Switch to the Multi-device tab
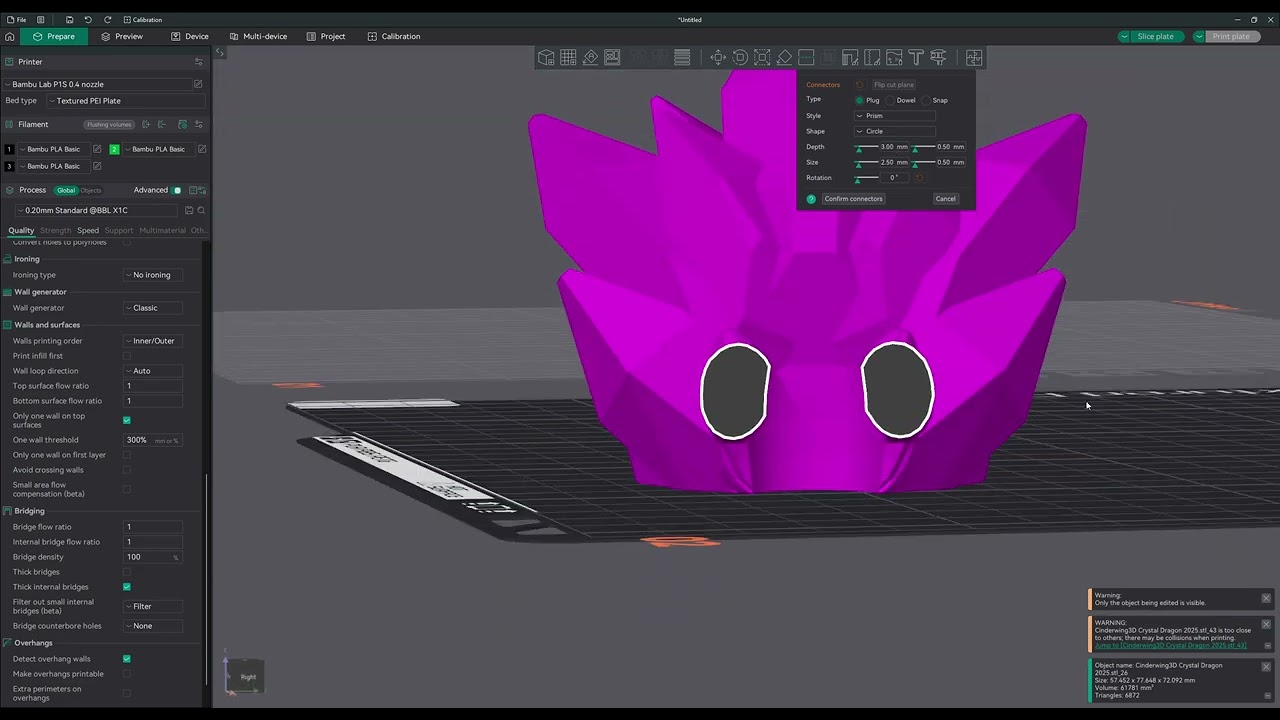The image size is (1280, 720). click(258, 36)
